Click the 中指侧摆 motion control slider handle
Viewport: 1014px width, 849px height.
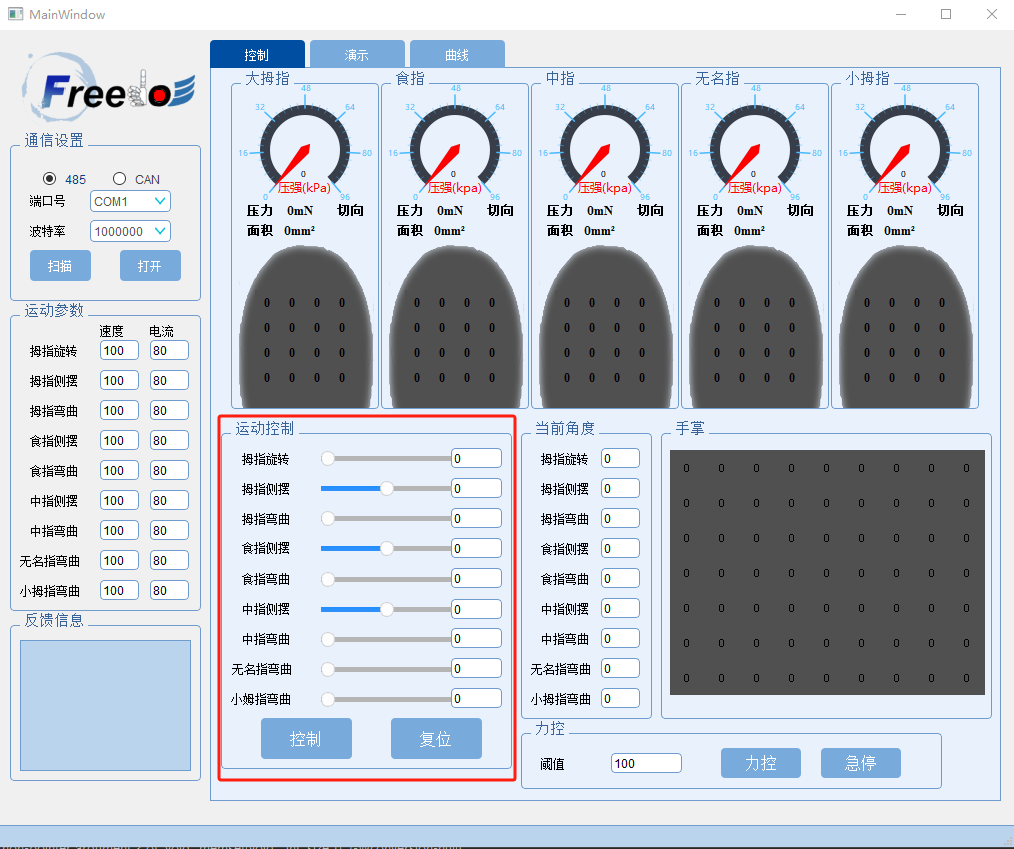[x=387, y=609]
